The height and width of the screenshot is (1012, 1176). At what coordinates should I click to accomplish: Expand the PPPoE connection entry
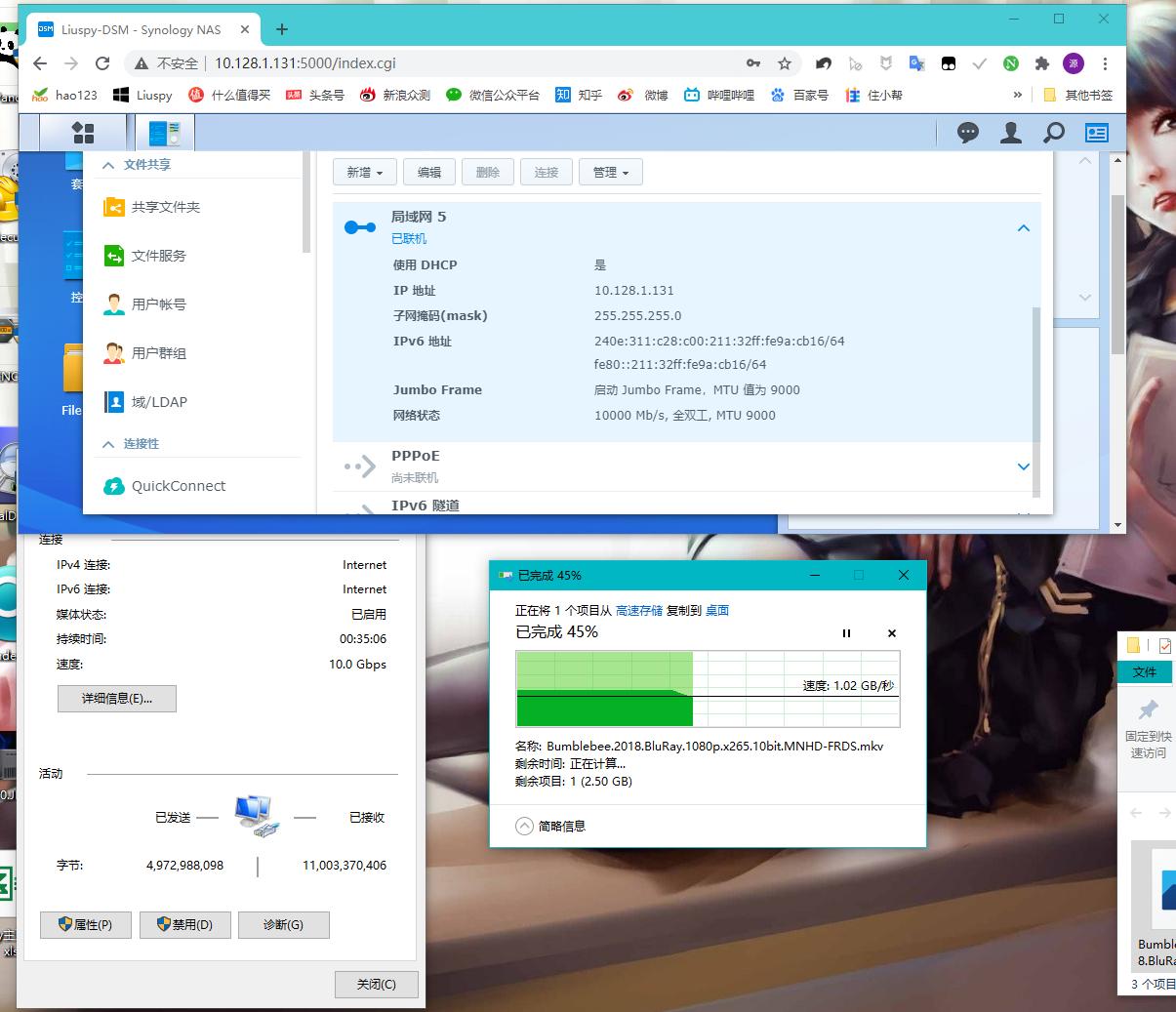(x=1023, y=466)
